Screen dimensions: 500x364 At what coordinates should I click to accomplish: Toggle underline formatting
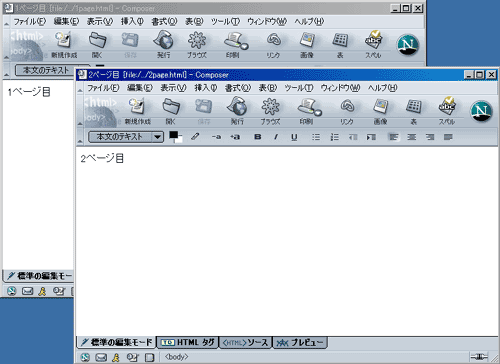294,137
